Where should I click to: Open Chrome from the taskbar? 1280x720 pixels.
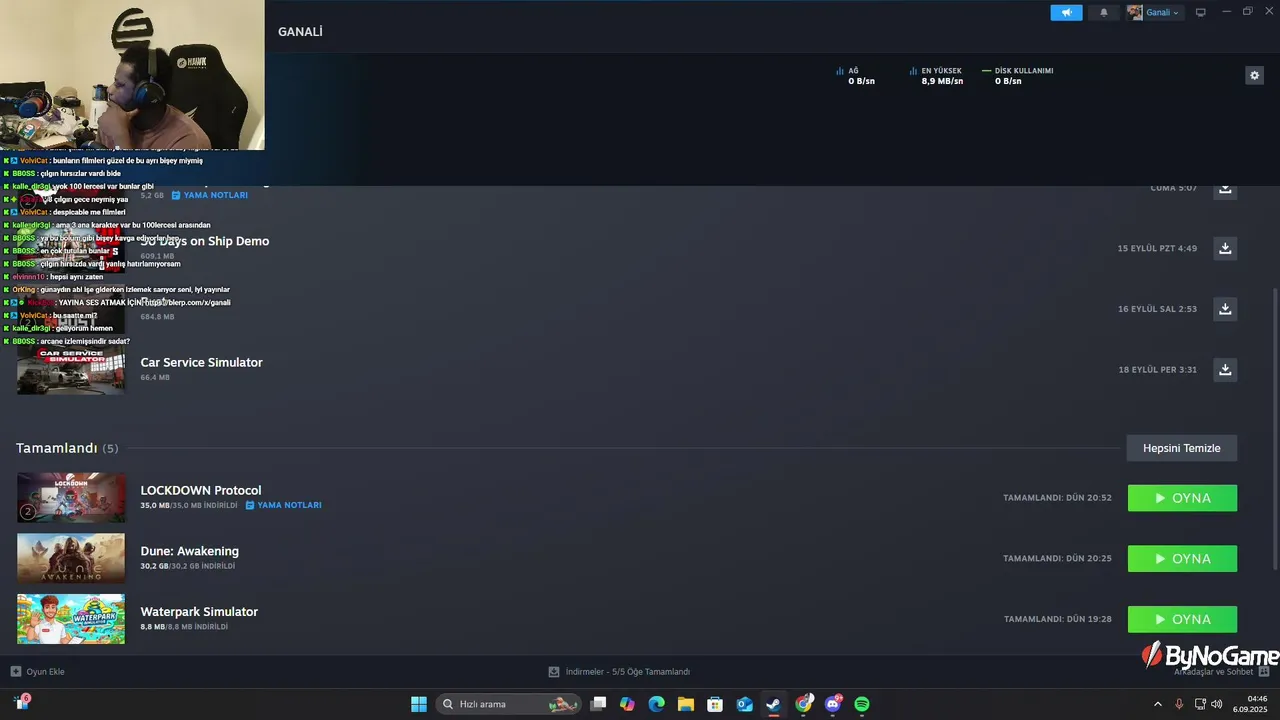804,704
